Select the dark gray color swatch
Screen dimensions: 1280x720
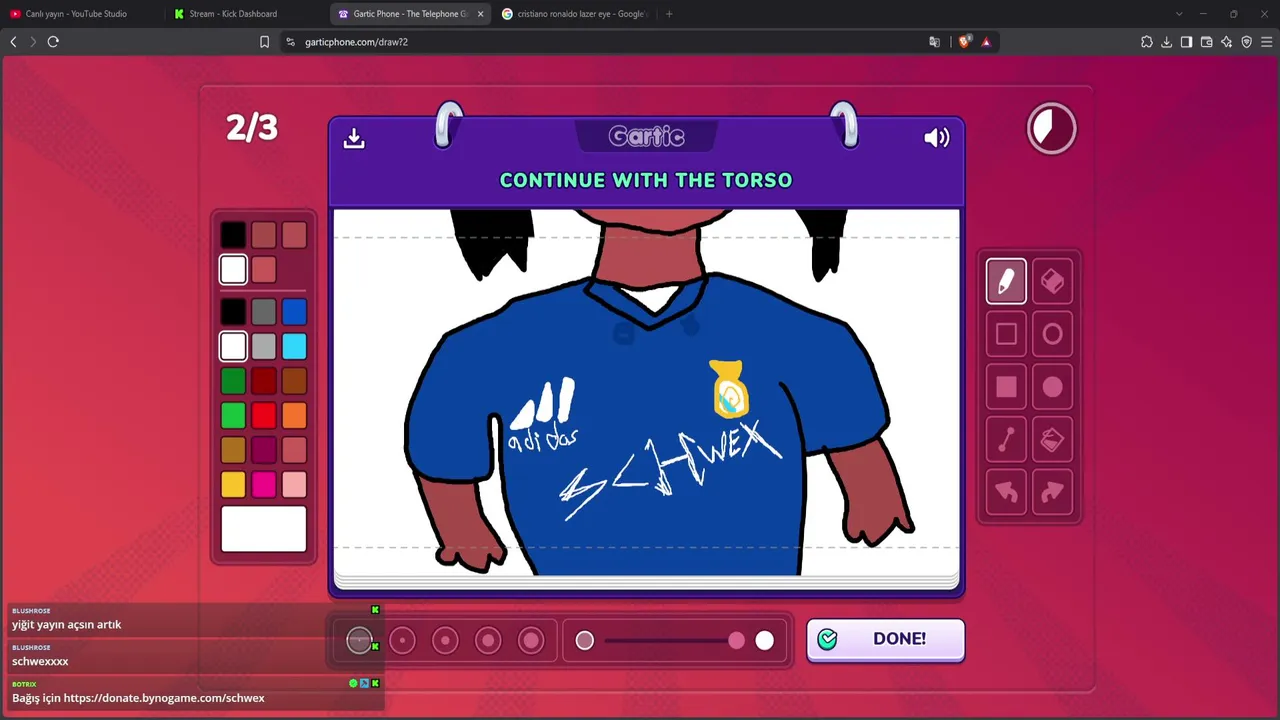(263, 312)
